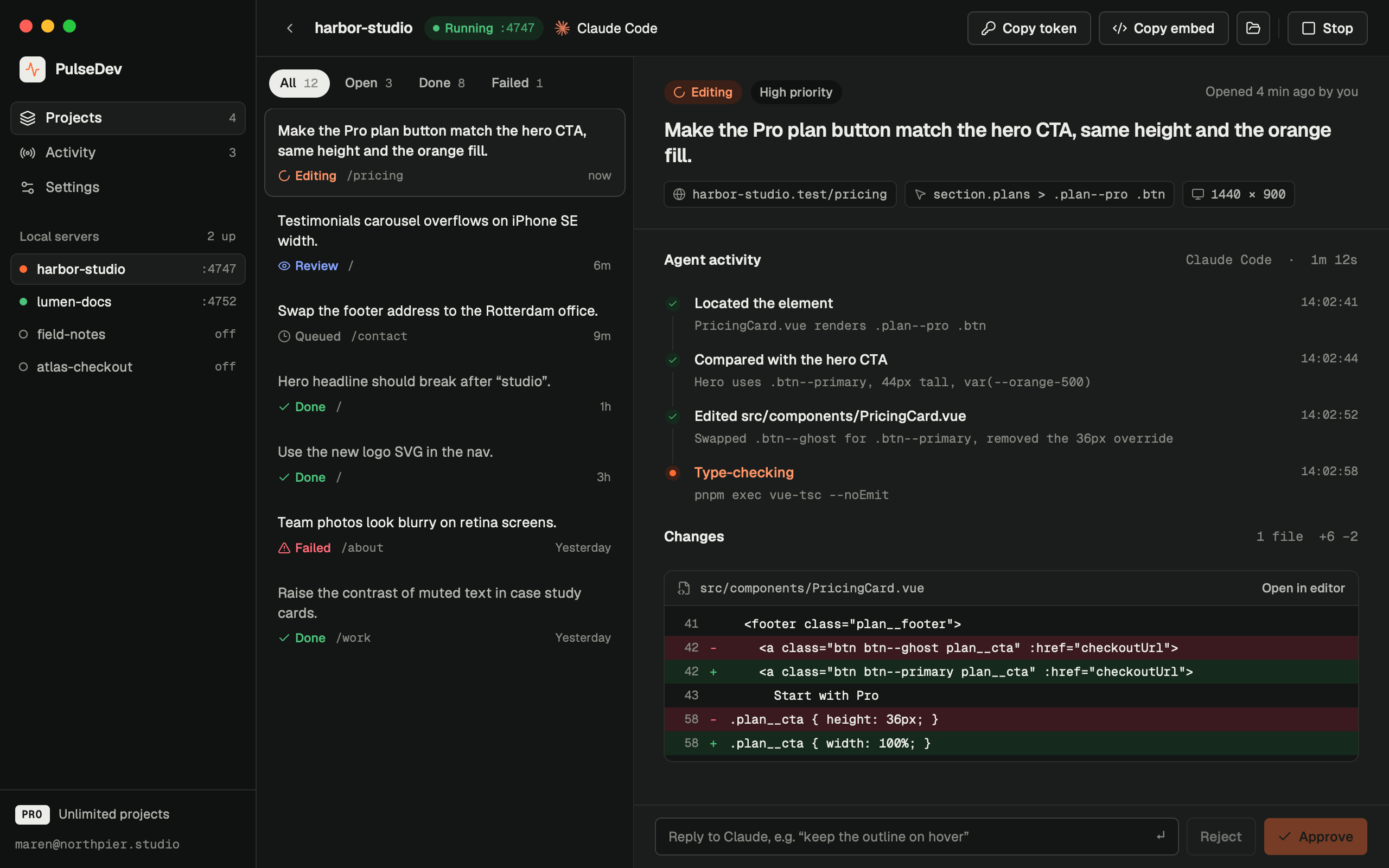This screenshot has width=1389, height=868.
Task: Click the Claude Code starburst icon
Action: click(562, 28)
